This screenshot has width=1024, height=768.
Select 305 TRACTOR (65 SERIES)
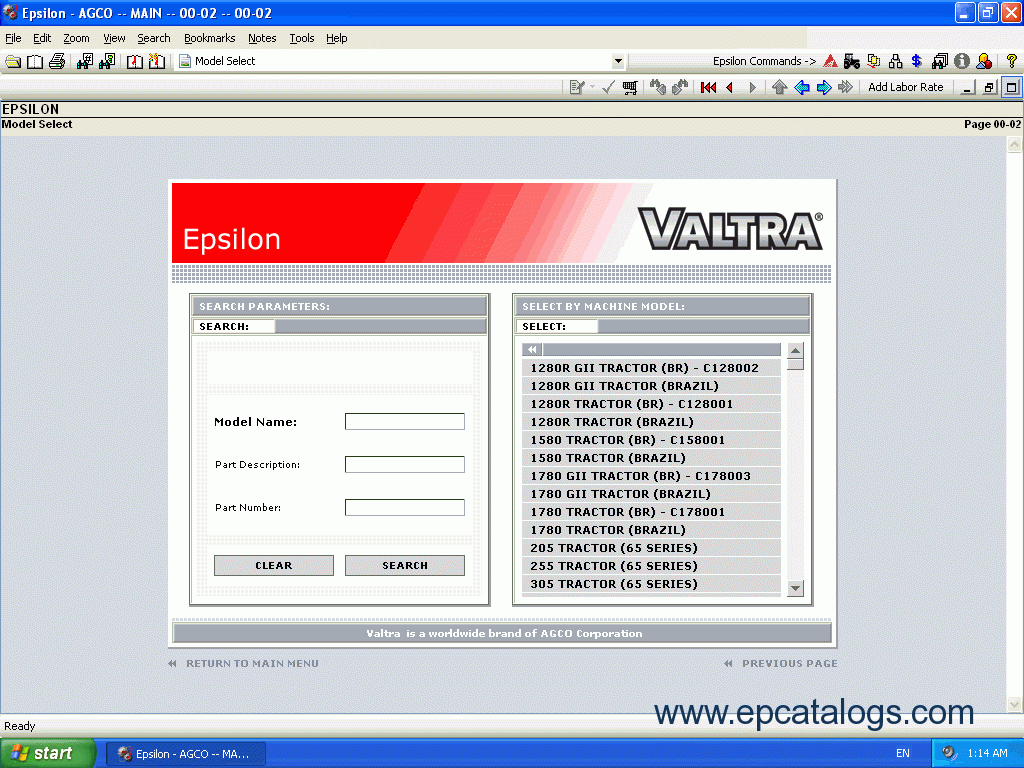point(651,584)
